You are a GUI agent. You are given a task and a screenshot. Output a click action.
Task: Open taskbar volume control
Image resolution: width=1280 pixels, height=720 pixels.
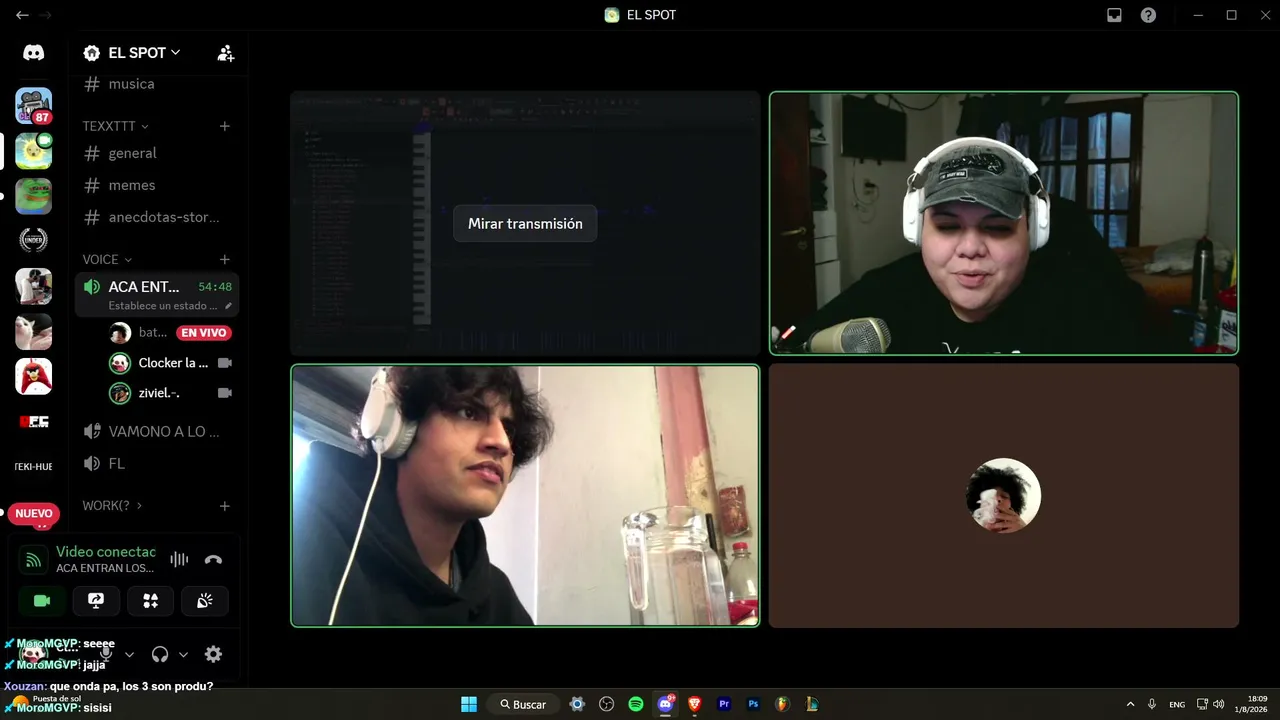click(1218, 704)
